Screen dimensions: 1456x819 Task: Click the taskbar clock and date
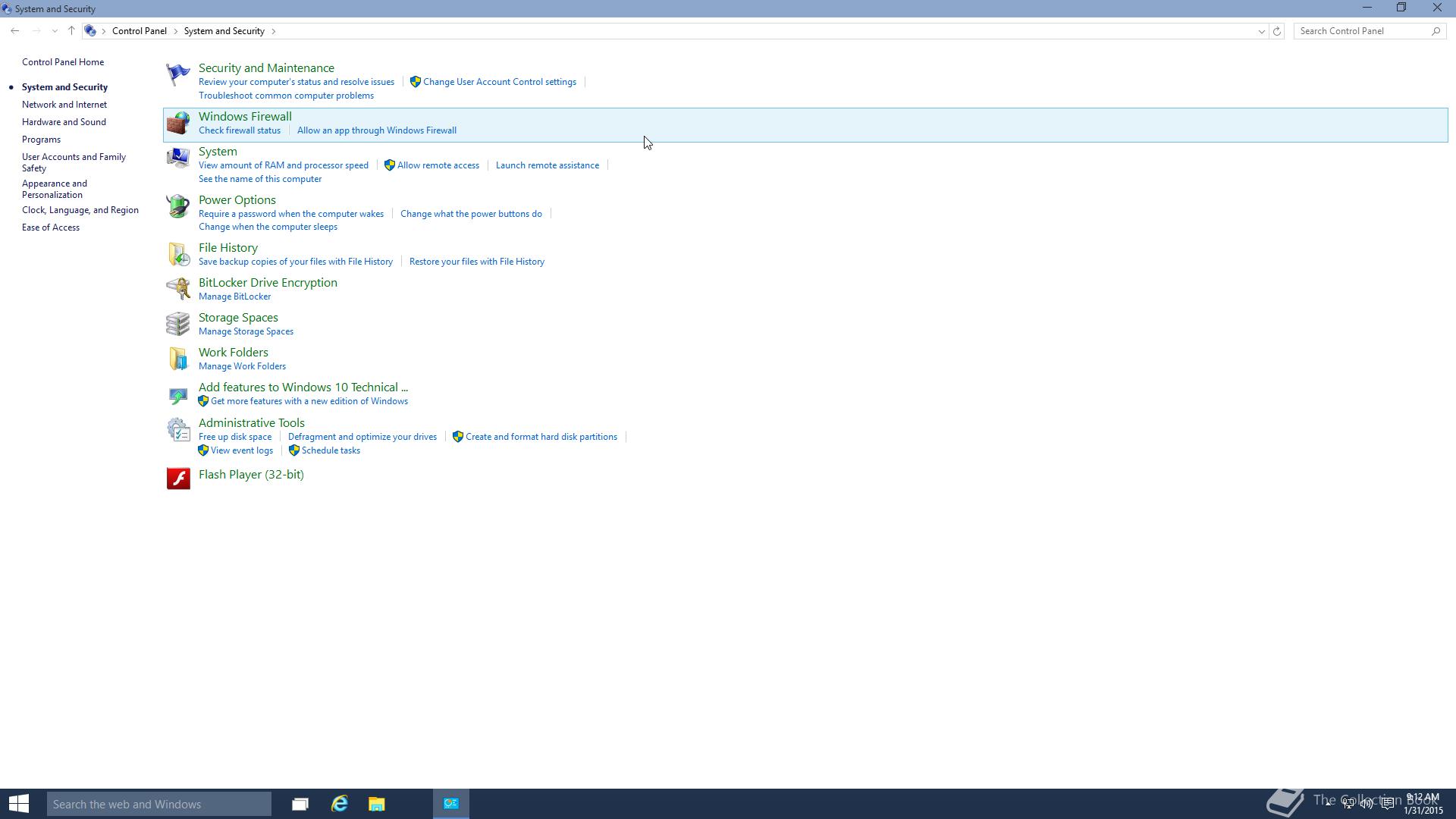coord(1423,804)
